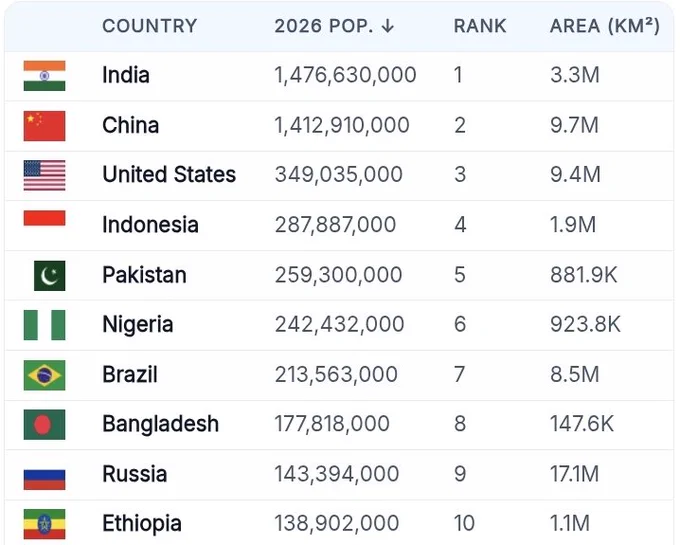Sort table by Rank column header
Screen dimensions: 680x545
tap(480, 26)
